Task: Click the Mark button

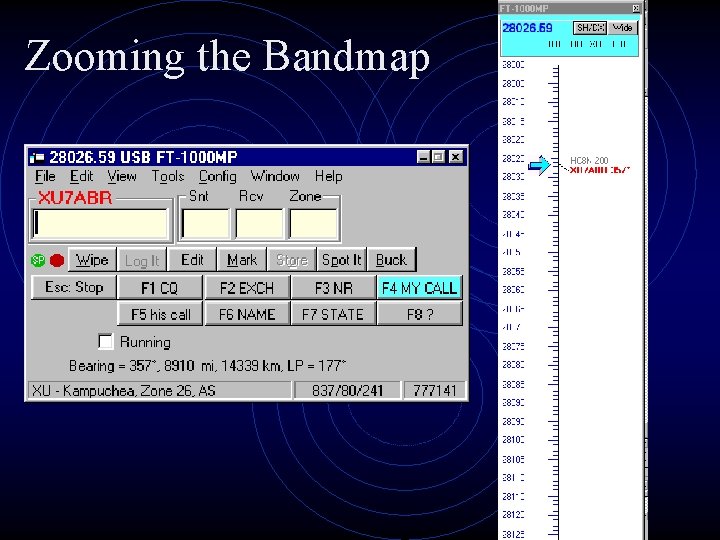Action: click(242, 260)
